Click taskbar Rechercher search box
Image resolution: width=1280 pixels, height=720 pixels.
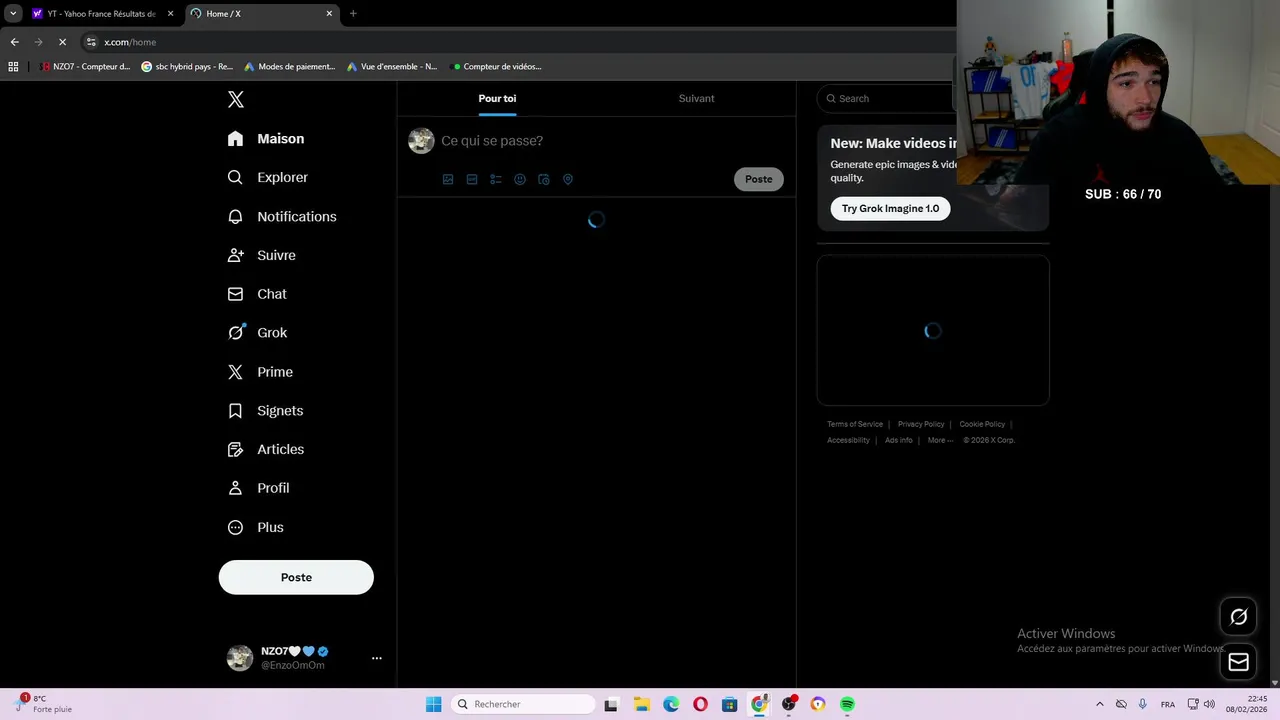coord(523,704)
